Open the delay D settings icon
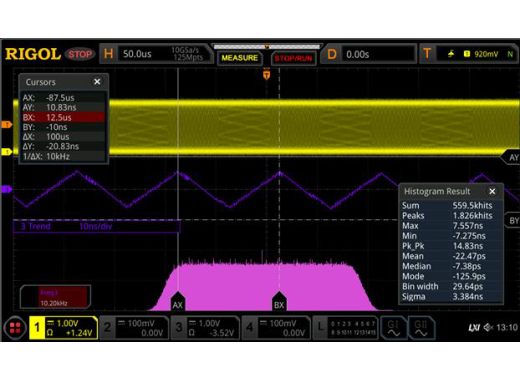The height and width of the screenshot is (380, 520). [x=331, y=54]
